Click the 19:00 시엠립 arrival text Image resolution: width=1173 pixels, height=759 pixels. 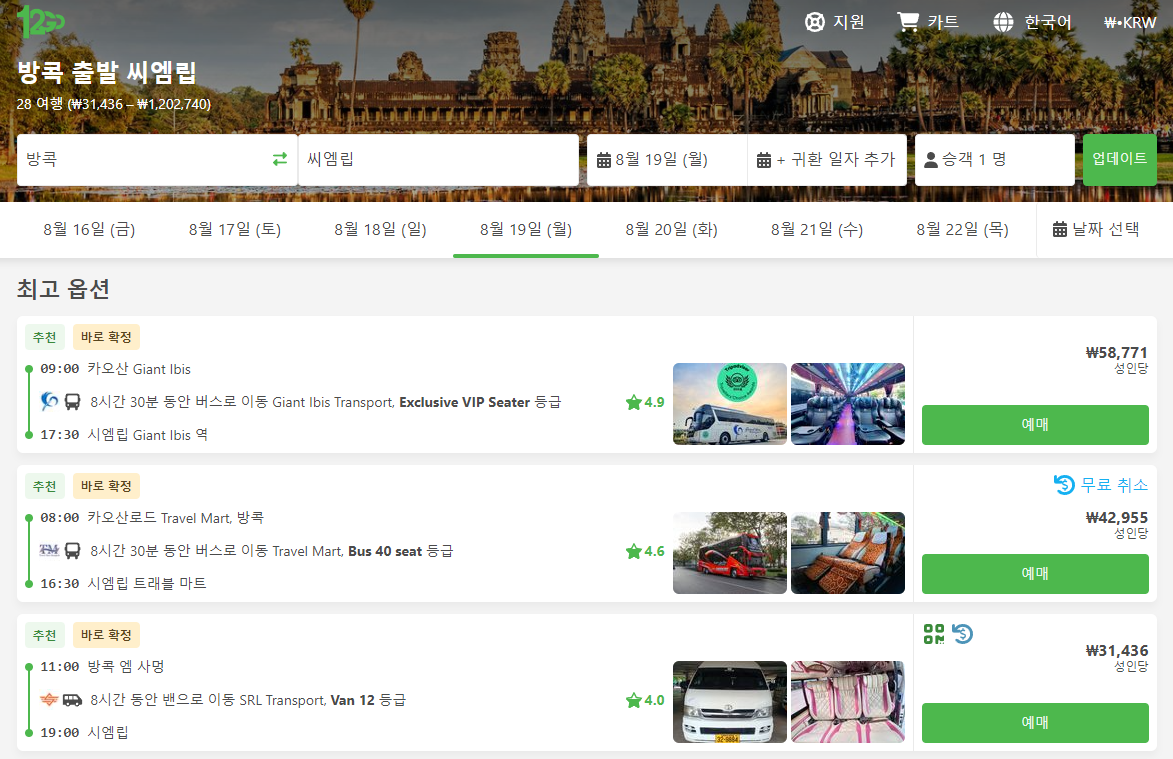point(85,732)
